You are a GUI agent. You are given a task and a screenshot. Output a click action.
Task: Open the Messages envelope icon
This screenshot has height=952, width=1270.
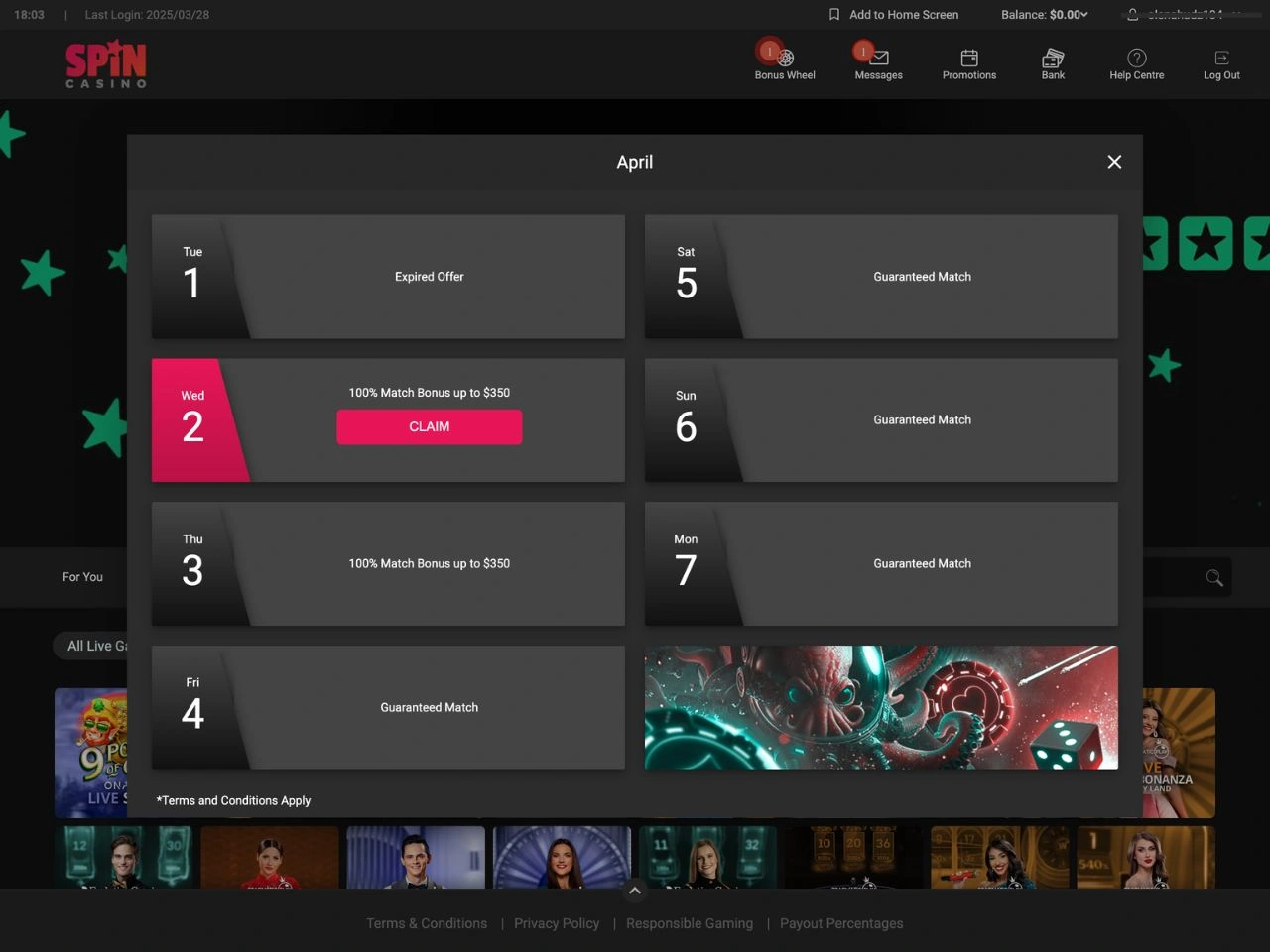[x=879, y=59]
